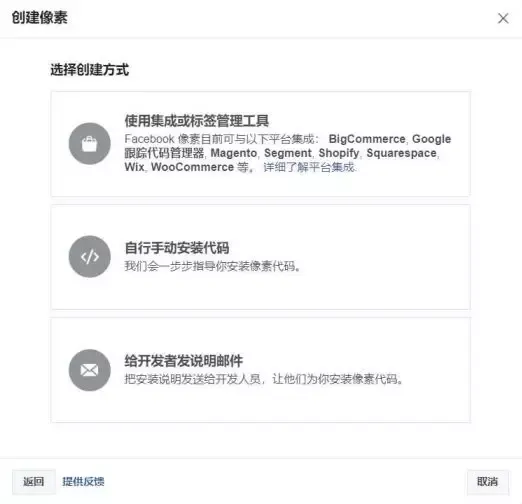
Task: Open the 提供反馈 link
Action: [83, 481]
